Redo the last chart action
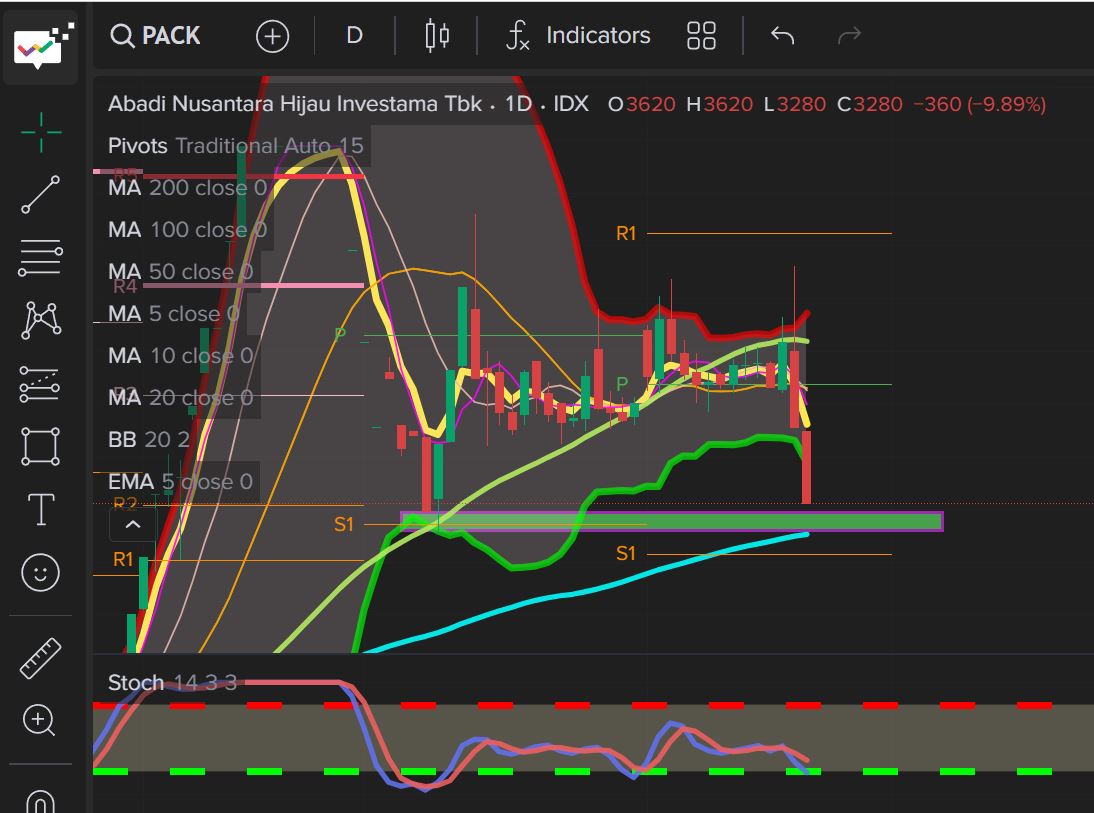The image size is (1094, 813). click(x=849, y=36)
